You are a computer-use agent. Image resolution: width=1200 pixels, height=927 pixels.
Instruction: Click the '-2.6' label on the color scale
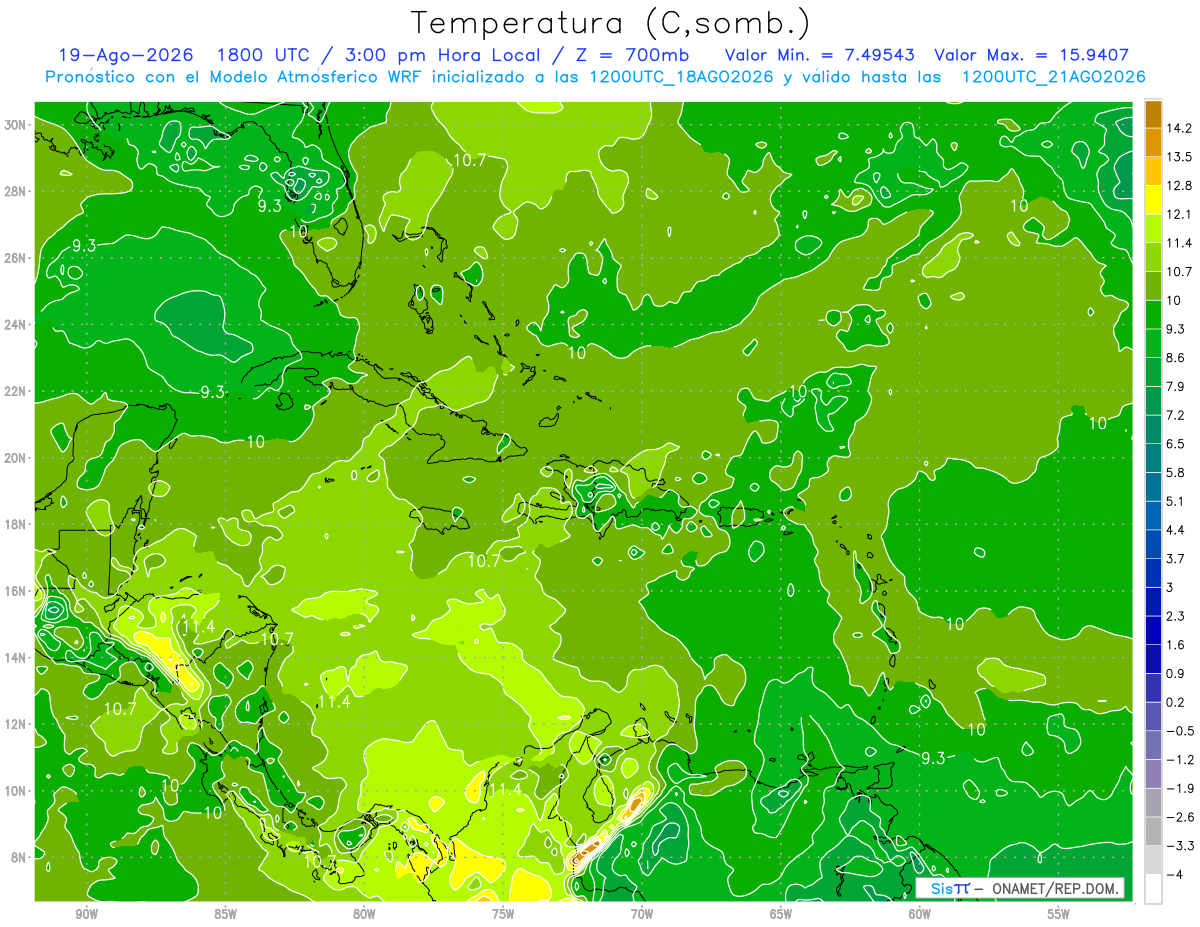click(x=1179, y=817)
